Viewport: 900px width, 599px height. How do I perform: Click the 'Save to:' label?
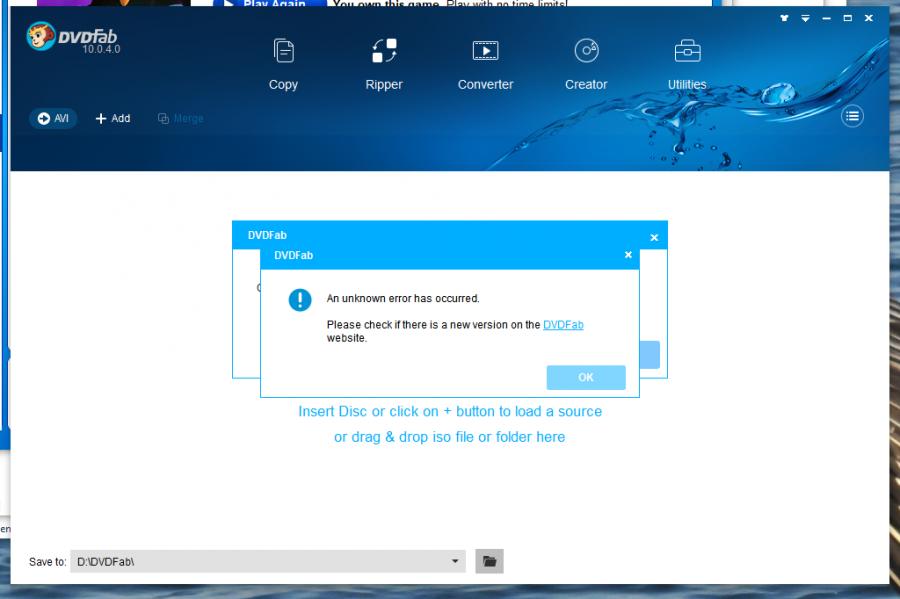tap(48, 562)
